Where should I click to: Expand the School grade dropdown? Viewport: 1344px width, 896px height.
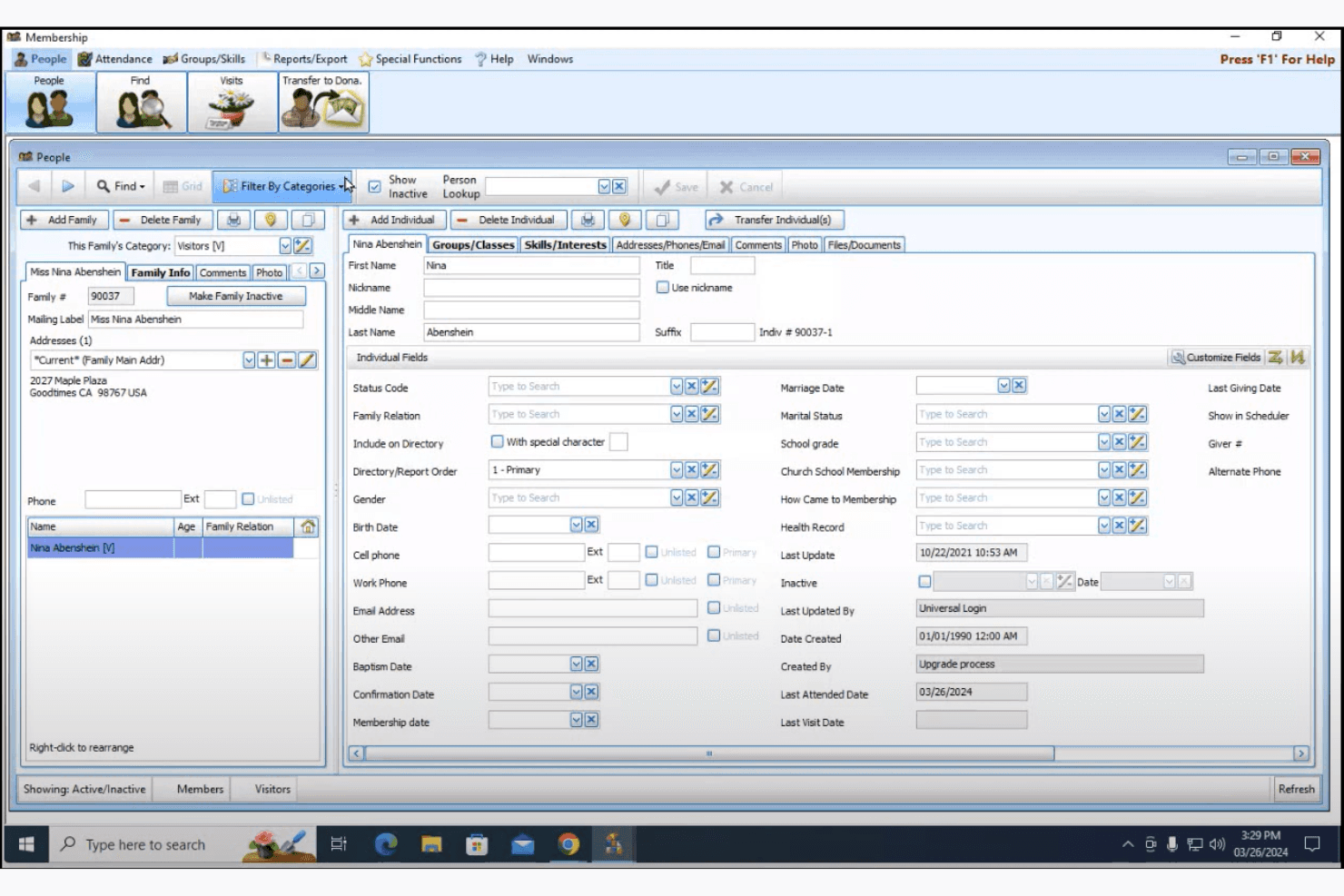coord(1104,442)
